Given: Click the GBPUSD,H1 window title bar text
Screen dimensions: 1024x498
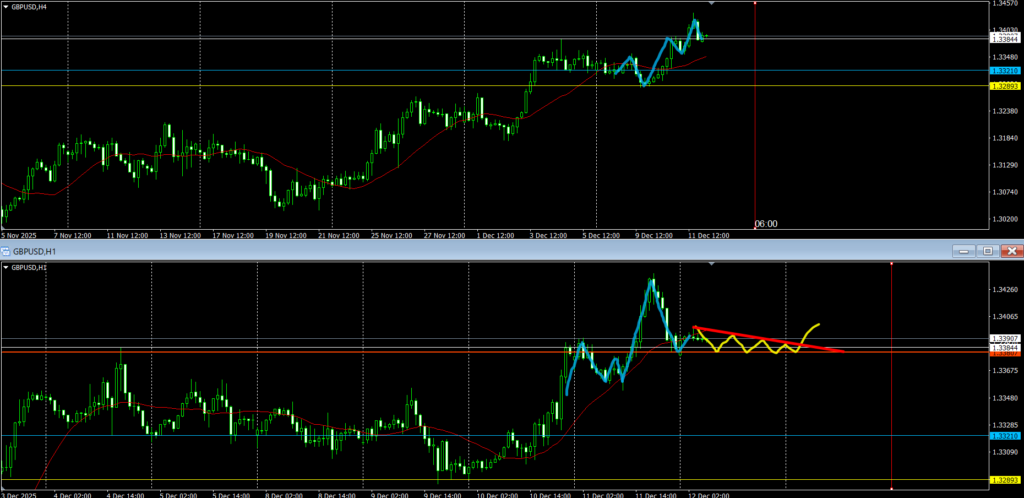Looking at the screenshot, I should click(x=34, y=251).
